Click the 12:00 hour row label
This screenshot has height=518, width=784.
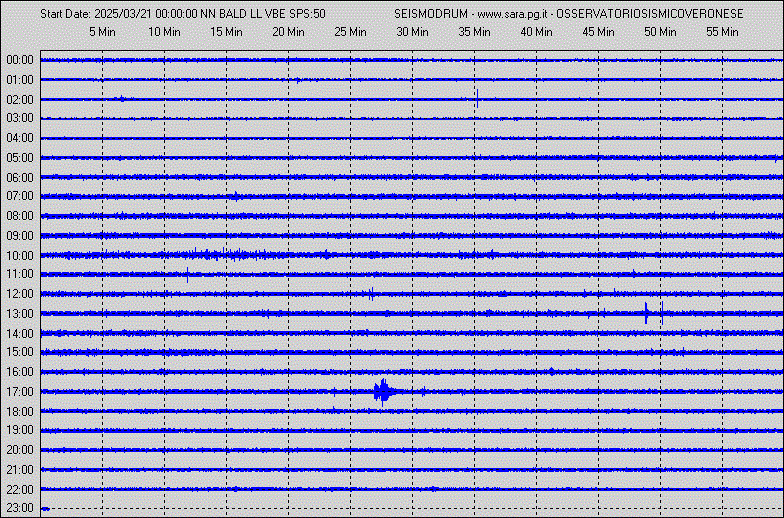[20, 294]
